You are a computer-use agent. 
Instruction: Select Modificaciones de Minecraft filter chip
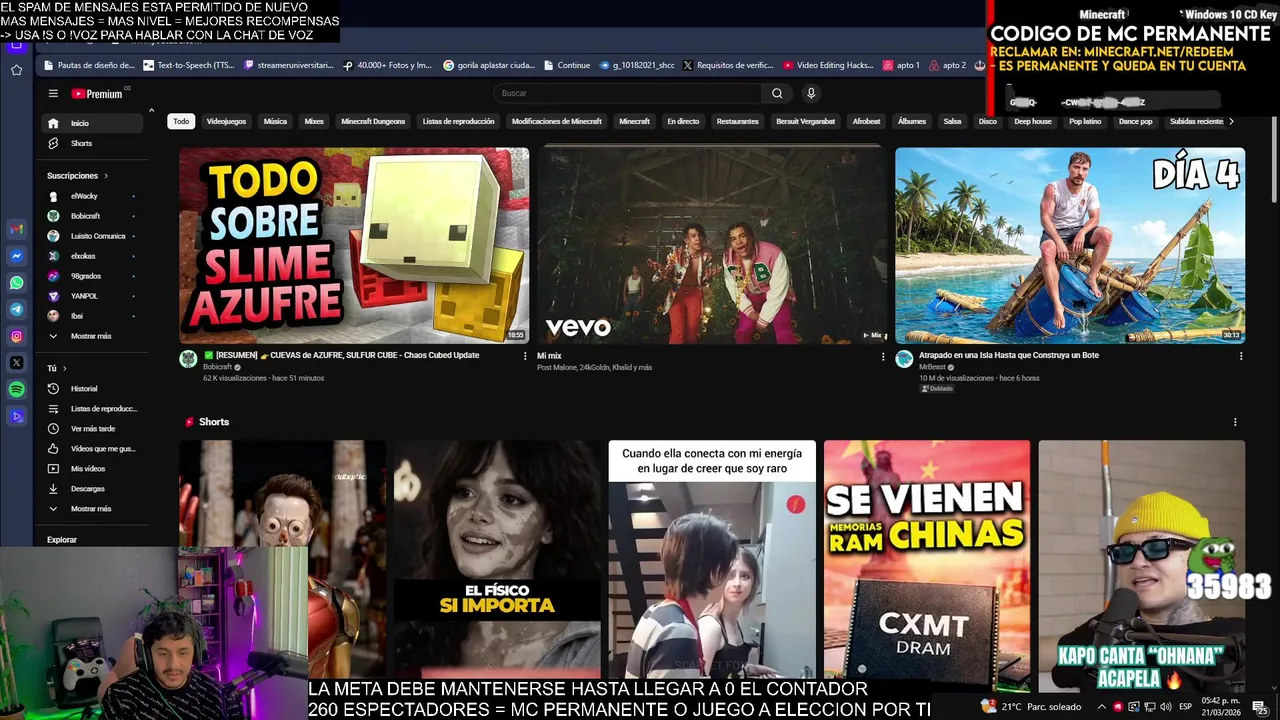[557, 121]
